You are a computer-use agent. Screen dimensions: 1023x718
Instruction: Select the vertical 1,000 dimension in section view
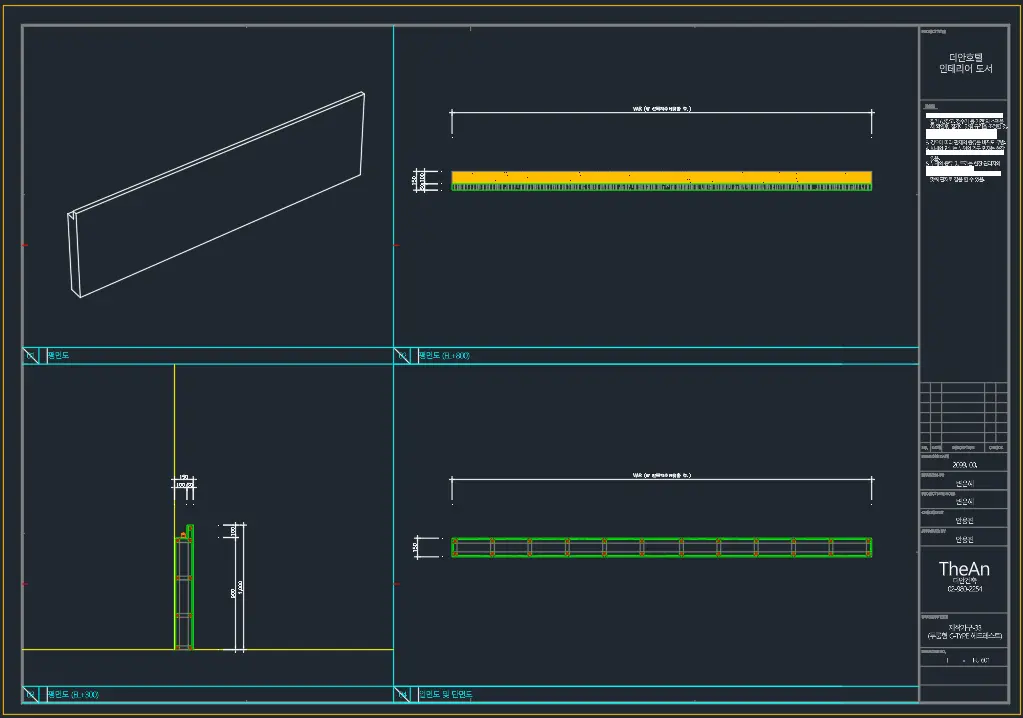(241, 587)
